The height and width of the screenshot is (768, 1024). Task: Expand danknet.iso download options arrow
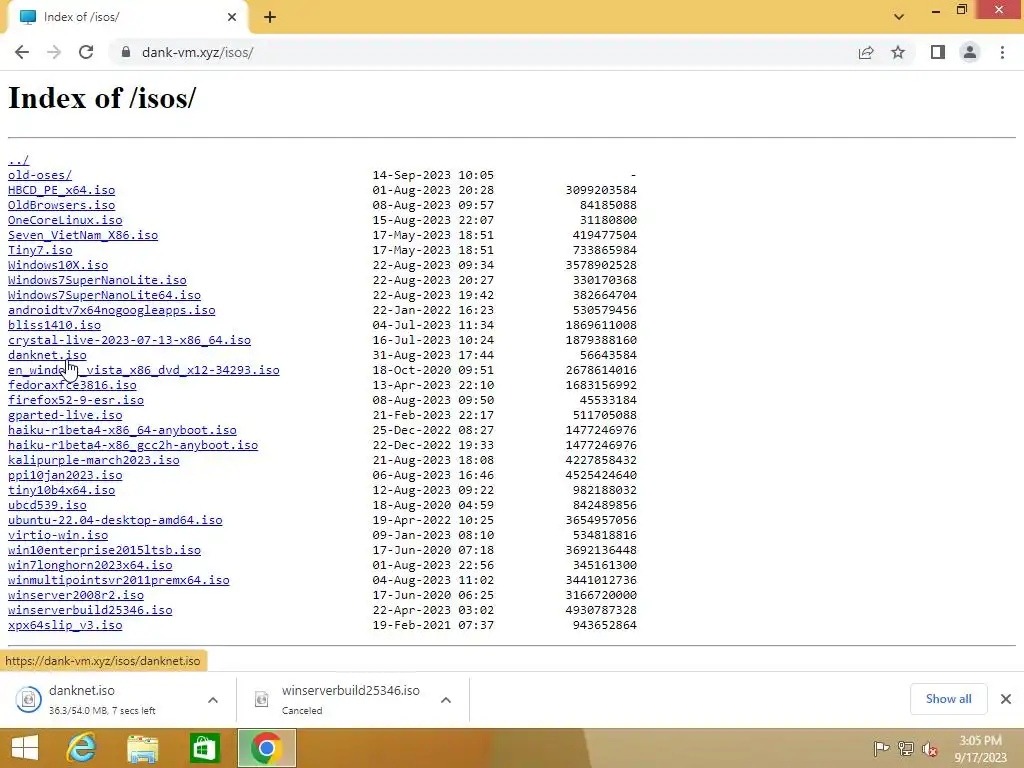tap(213, 700)
